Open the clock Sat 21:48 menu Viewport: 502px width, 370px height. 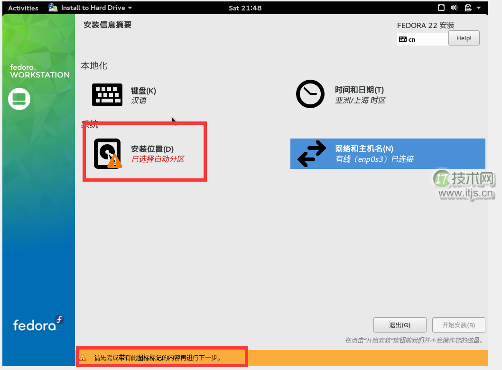[x=245, y=8]
